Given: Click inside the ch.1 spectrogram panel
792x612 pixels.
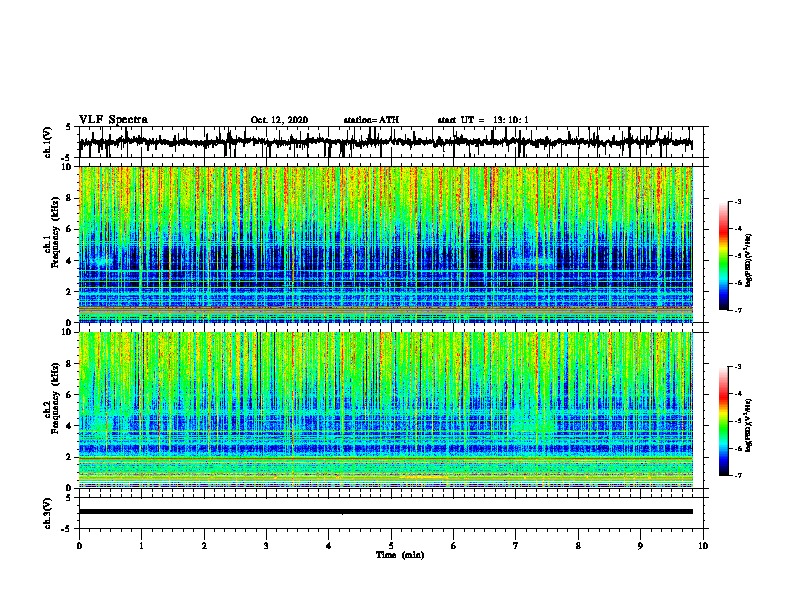Looking at the screenshot, I should [x=385, y=244].
